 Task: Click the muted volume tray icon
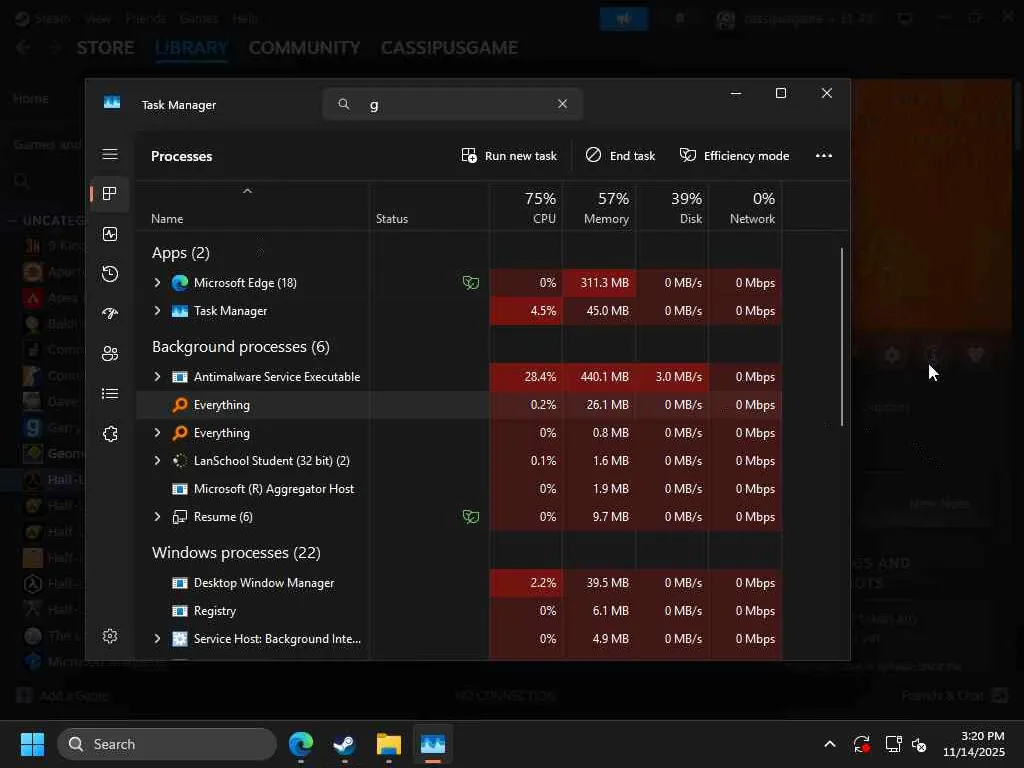(x=920, y=744)
